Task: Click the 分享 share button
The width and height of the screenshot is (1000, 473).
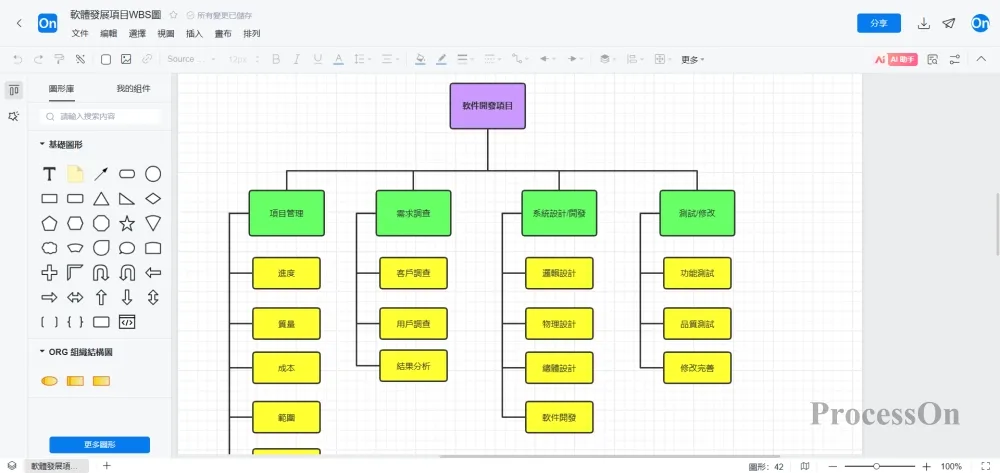Action: click(878, 23)
